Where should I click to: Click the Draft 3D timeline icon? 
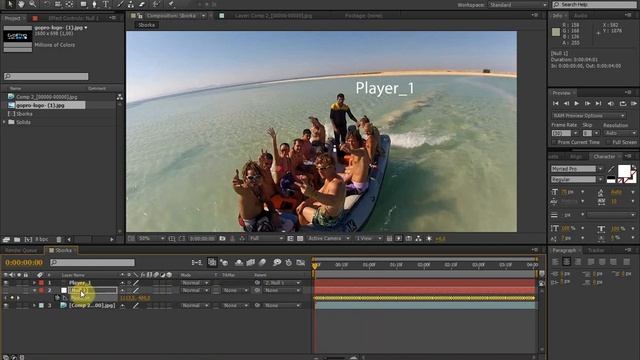click(224, 262)
